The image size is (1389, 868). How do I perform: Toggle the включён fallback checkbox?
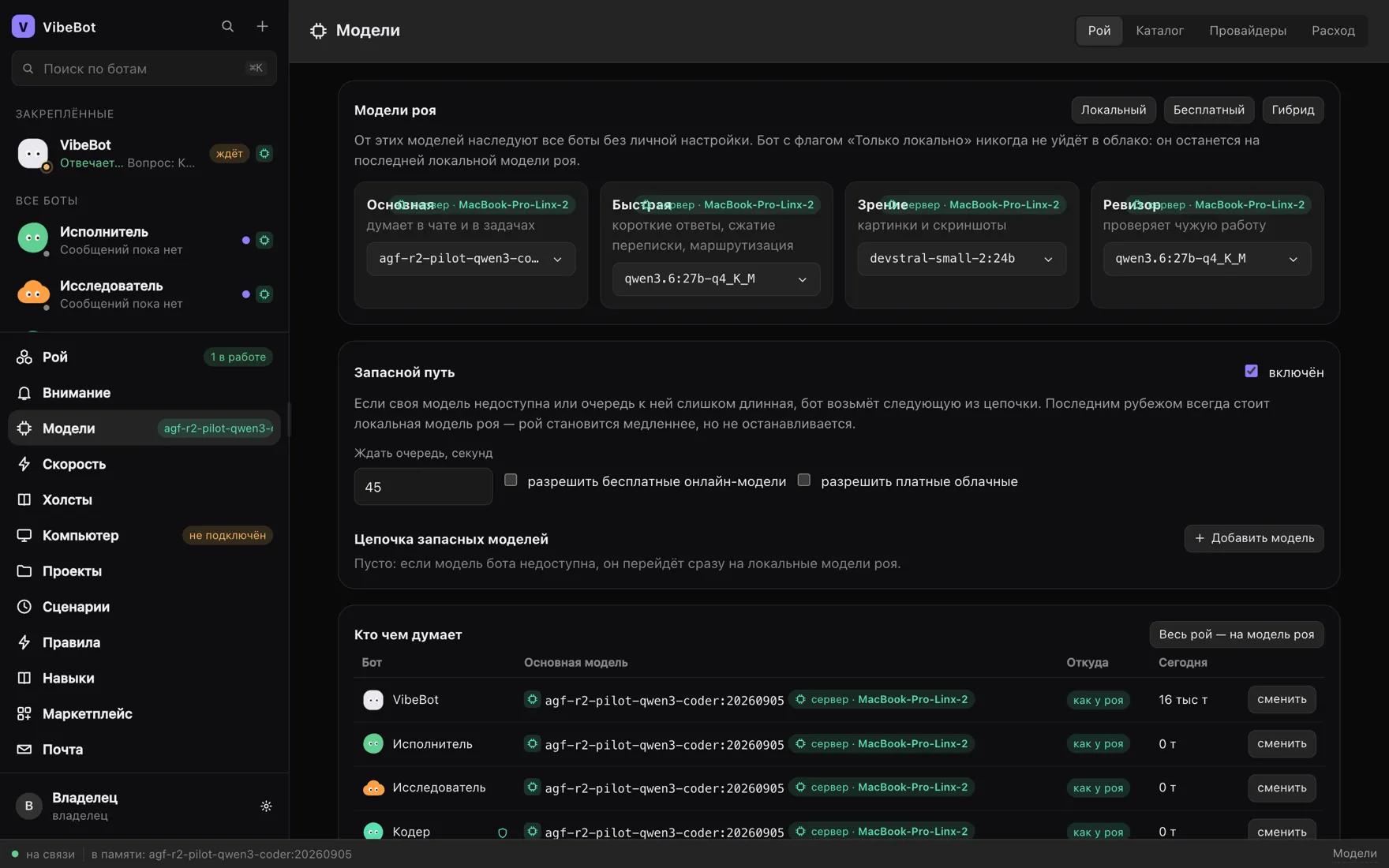coord(1251,371)
